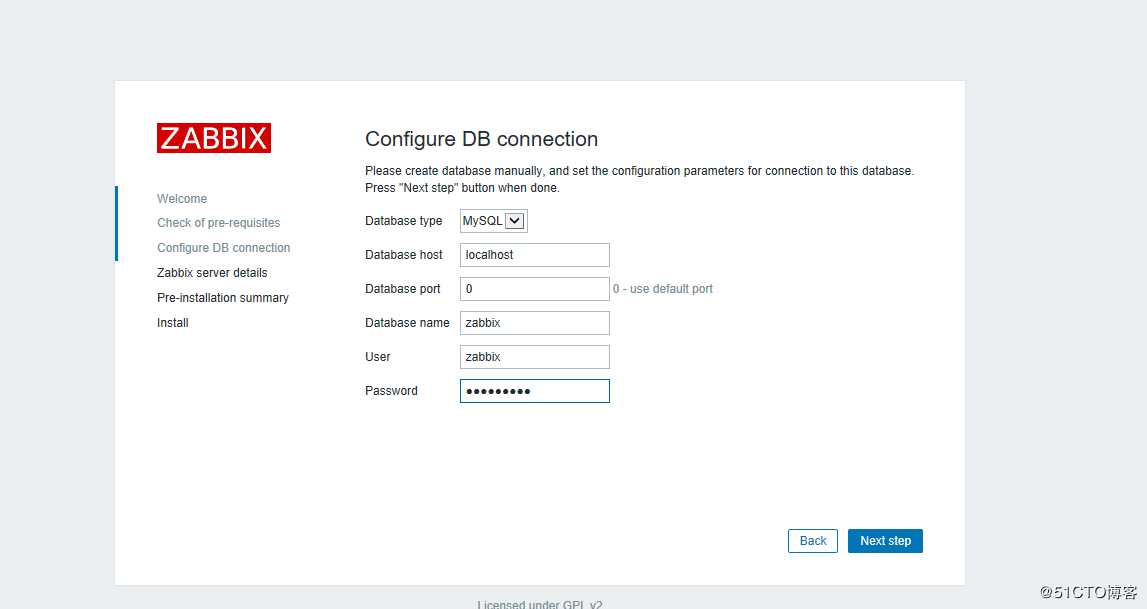Select Pre-installation summary step
This screenshot has height=609, width=1147.
point(223,298)
